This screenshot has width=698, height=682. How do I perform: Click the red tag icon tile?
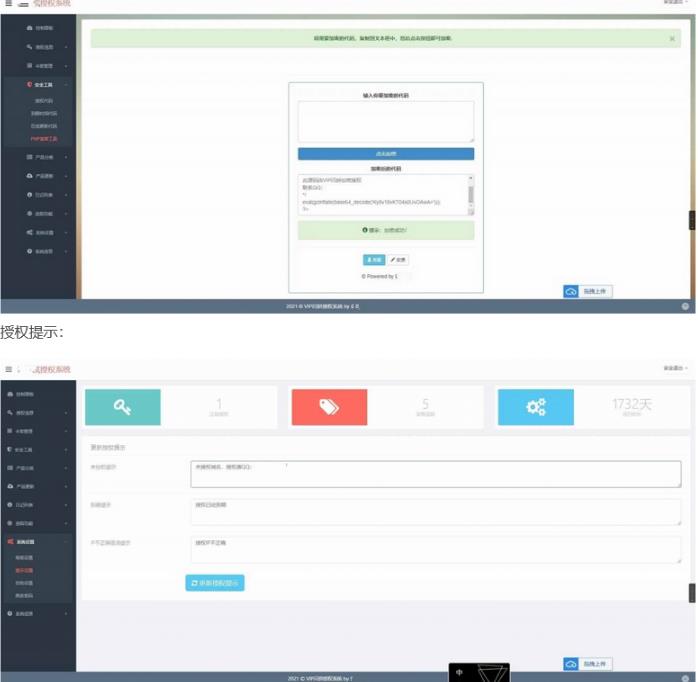(329, 406)
